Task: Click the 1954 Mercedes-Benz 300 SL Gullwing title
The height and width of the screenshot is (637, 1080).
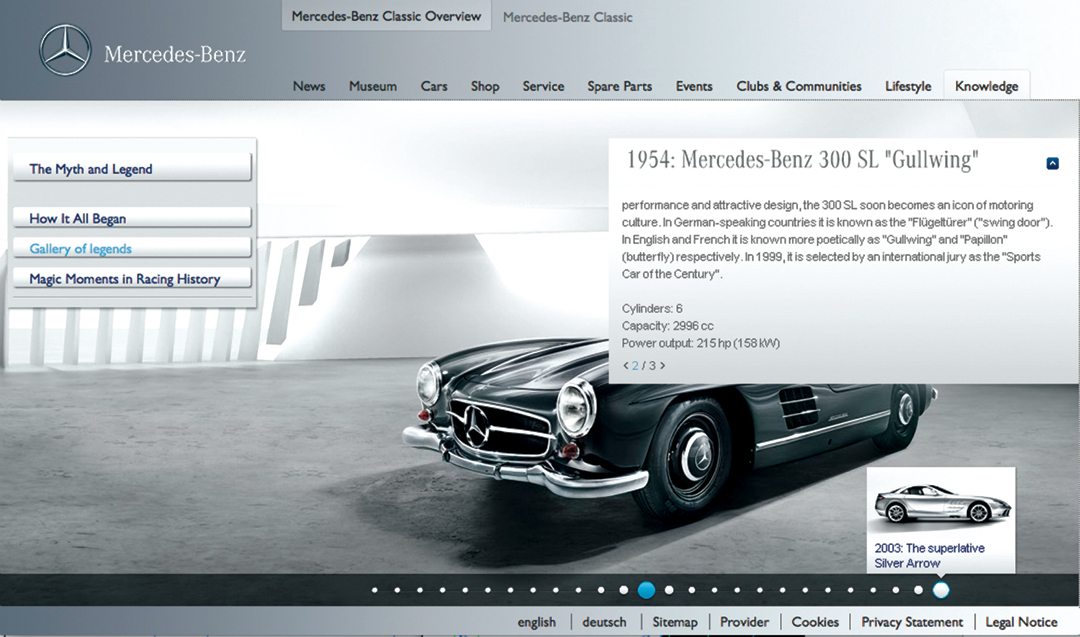Action: [x=802, y=160]
